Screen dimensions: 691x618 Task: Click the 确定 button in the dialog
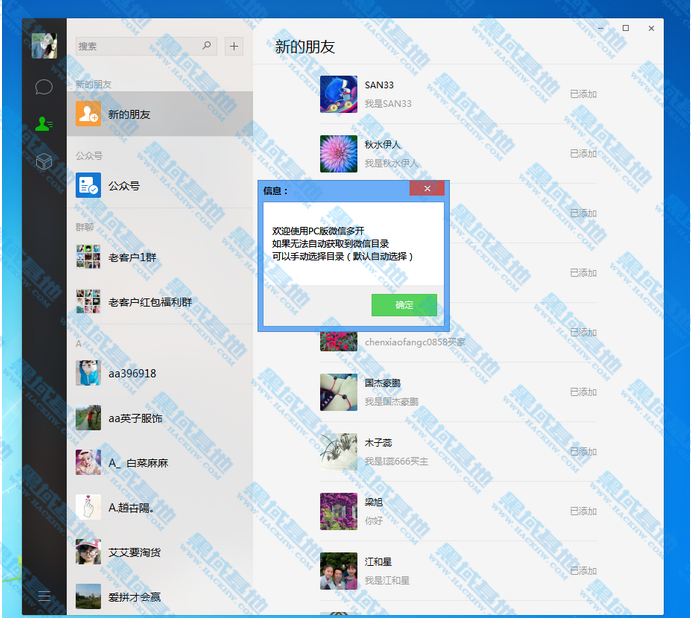click(404, 305)
